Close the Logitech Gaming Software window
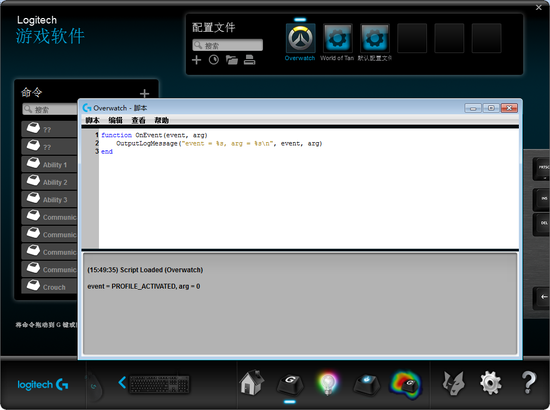550x410 pixels. pyautogui.click(x=539, y=7)
